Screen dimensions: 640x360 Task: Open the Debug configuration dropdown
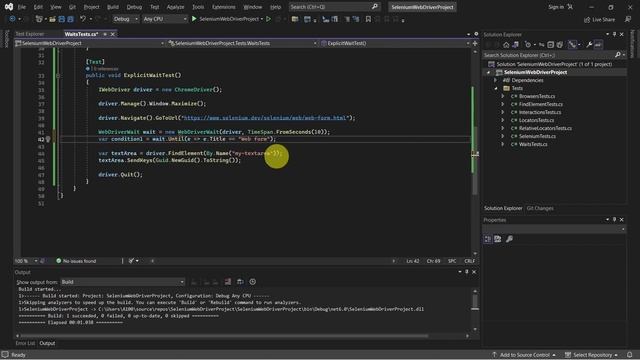tap(125, 19)
